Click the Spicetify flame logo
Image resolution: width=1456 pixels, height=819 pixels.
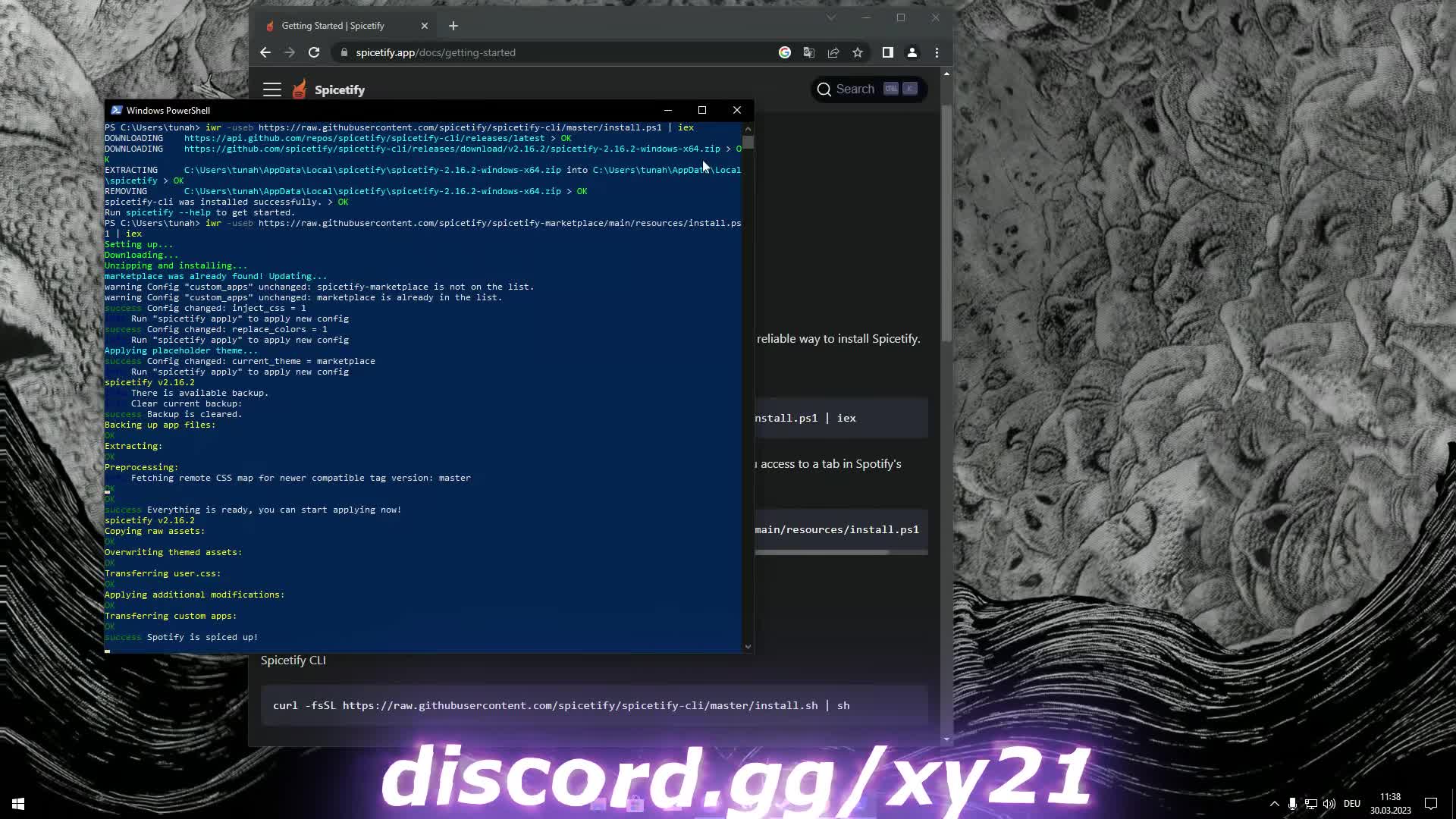(300, 89)
